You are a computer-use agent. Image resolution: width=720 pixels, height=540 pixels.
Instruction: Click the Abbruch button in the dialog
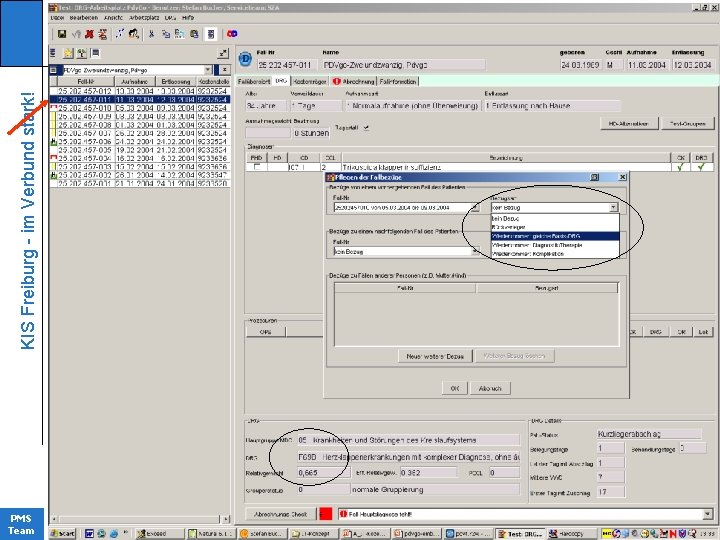point(490,388)
